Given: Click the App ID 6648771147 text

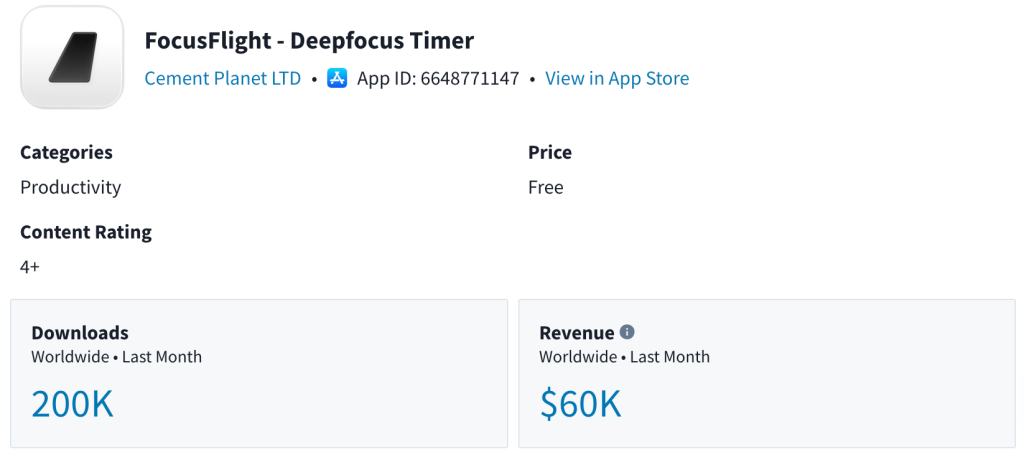Looking at the screenshot, I should (x=438, y=78).
